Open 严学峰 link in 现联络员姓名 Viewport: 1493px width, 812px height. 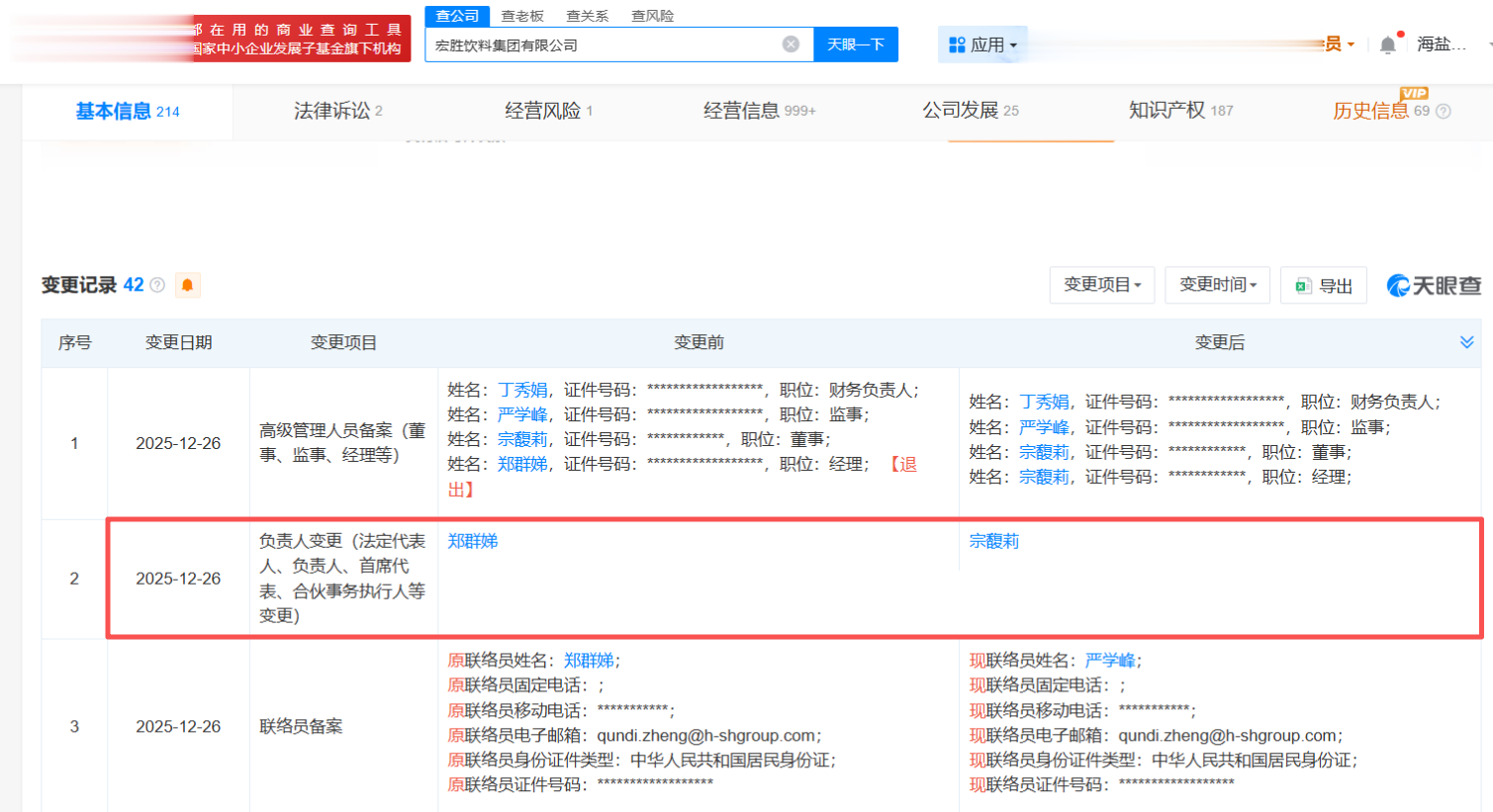pyautogui.click(x=1109, y=661)
